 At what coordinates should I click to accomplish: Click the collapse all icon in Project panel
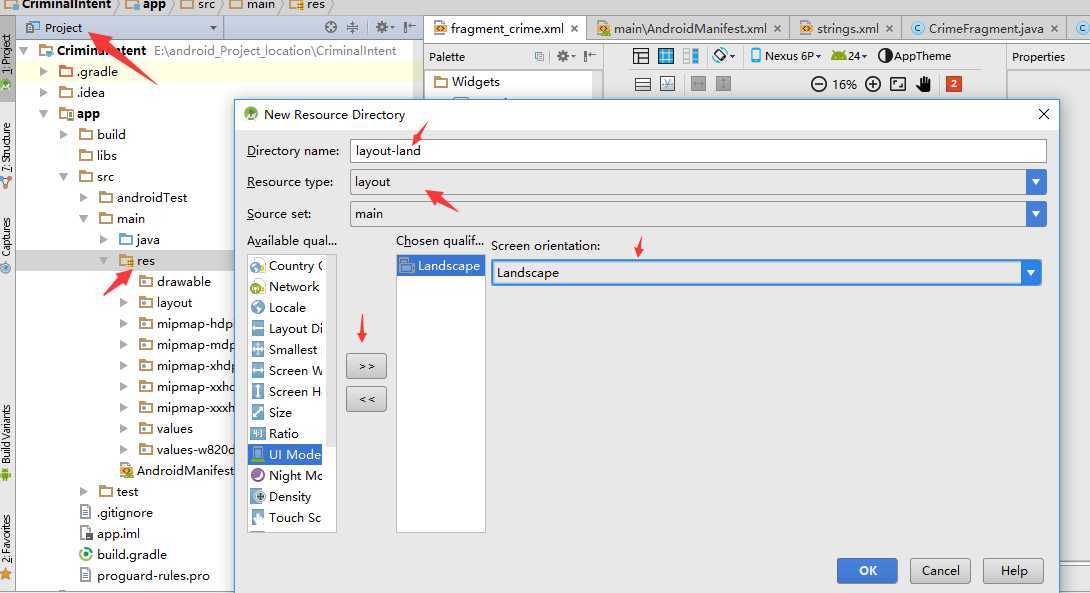(352, 27)
